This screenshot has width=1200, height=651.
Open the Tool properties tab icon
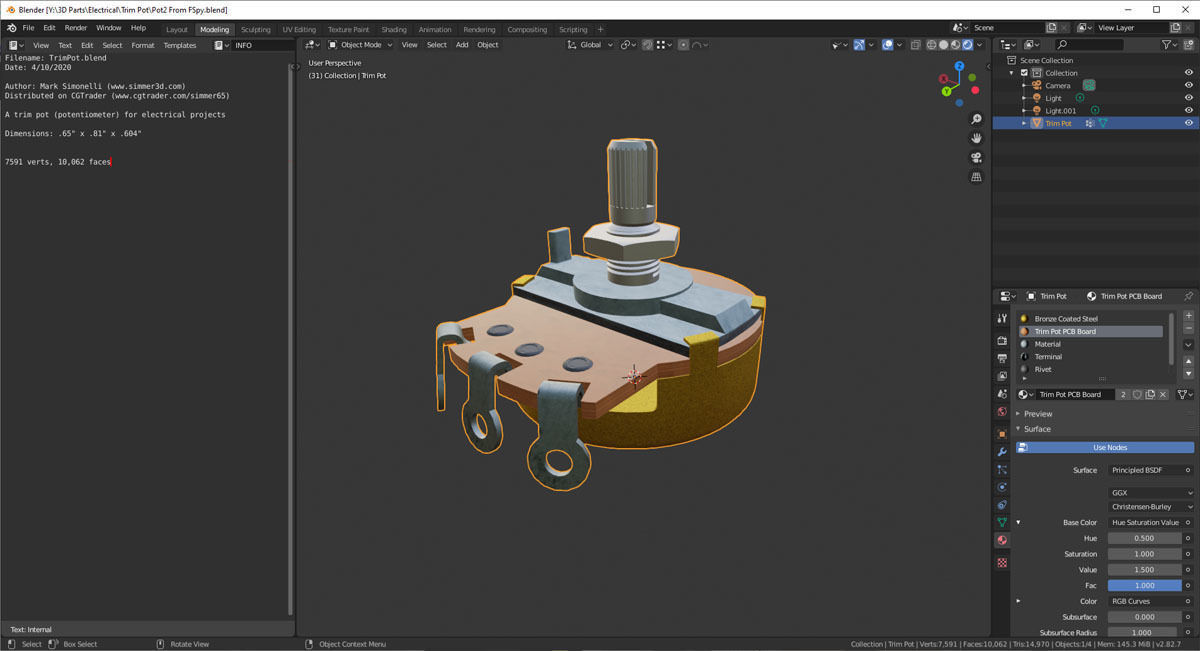[1002, 318]
